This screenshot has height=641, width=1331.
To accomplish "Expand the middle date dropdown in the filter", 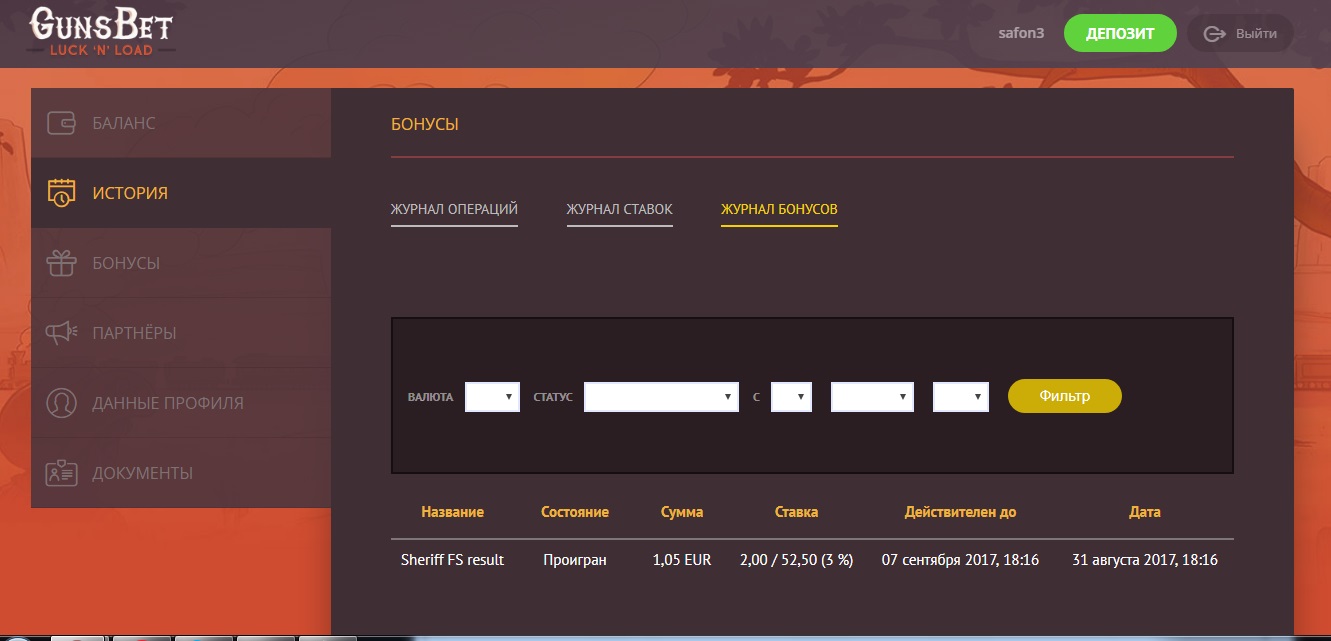I will 872,397.
